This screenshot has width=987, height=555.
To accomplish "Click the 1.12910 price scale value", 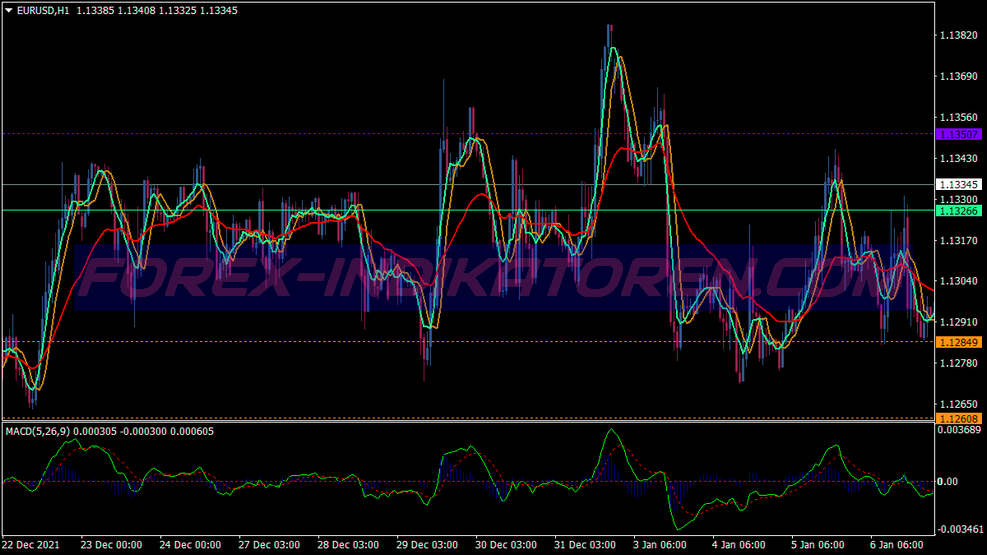I will 959,322.
